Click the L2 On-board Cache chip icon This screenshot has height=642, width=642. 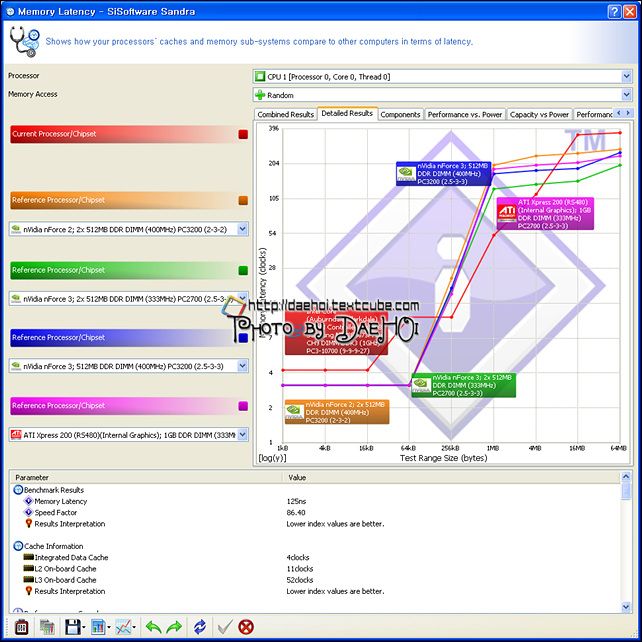pyautogui.click(x=28, y=568)
